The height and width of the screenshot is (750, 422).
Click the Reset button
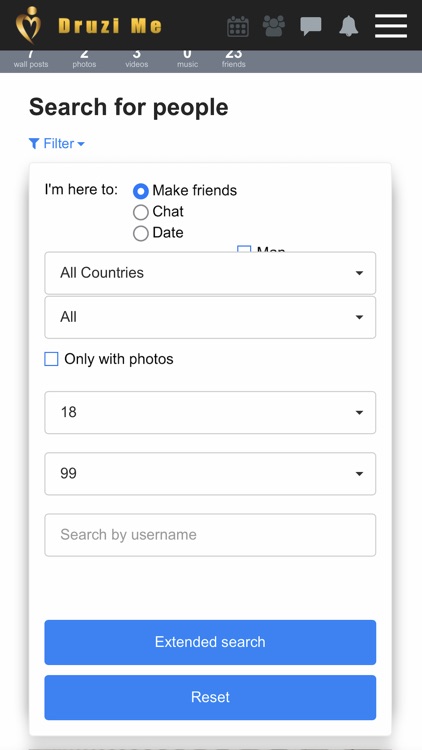(x=210, y=697)
